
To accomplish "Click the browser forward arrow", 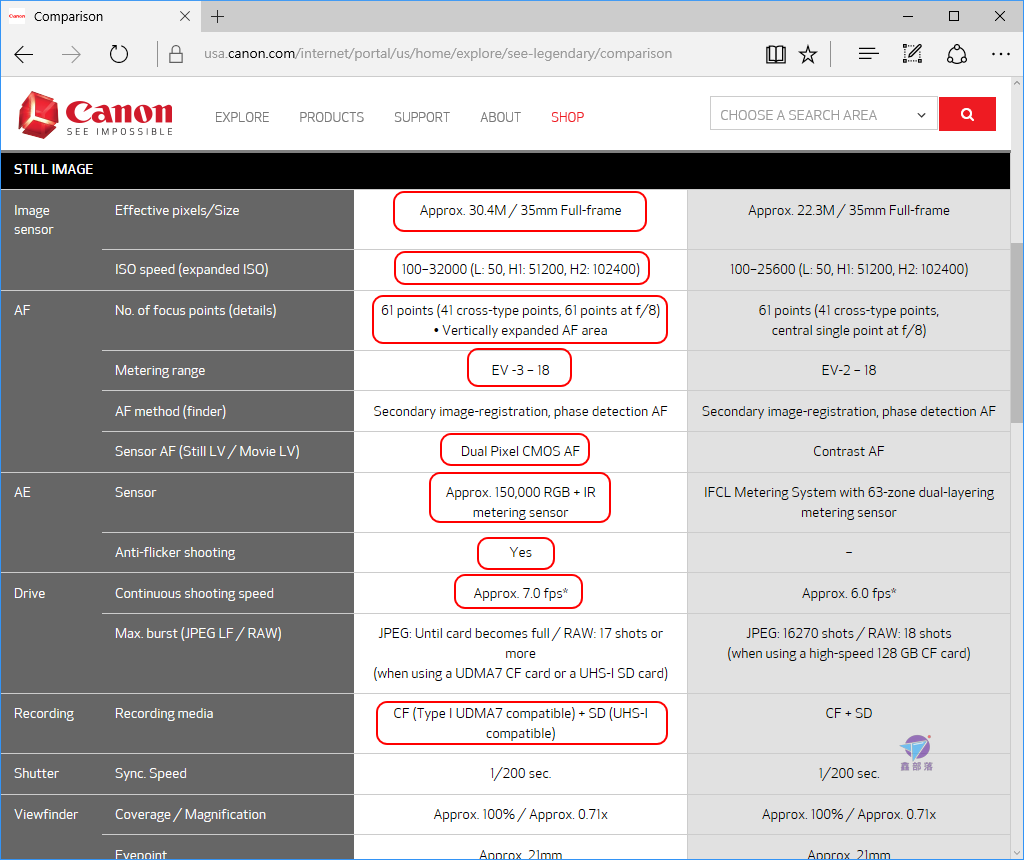I will coord(71,54).
